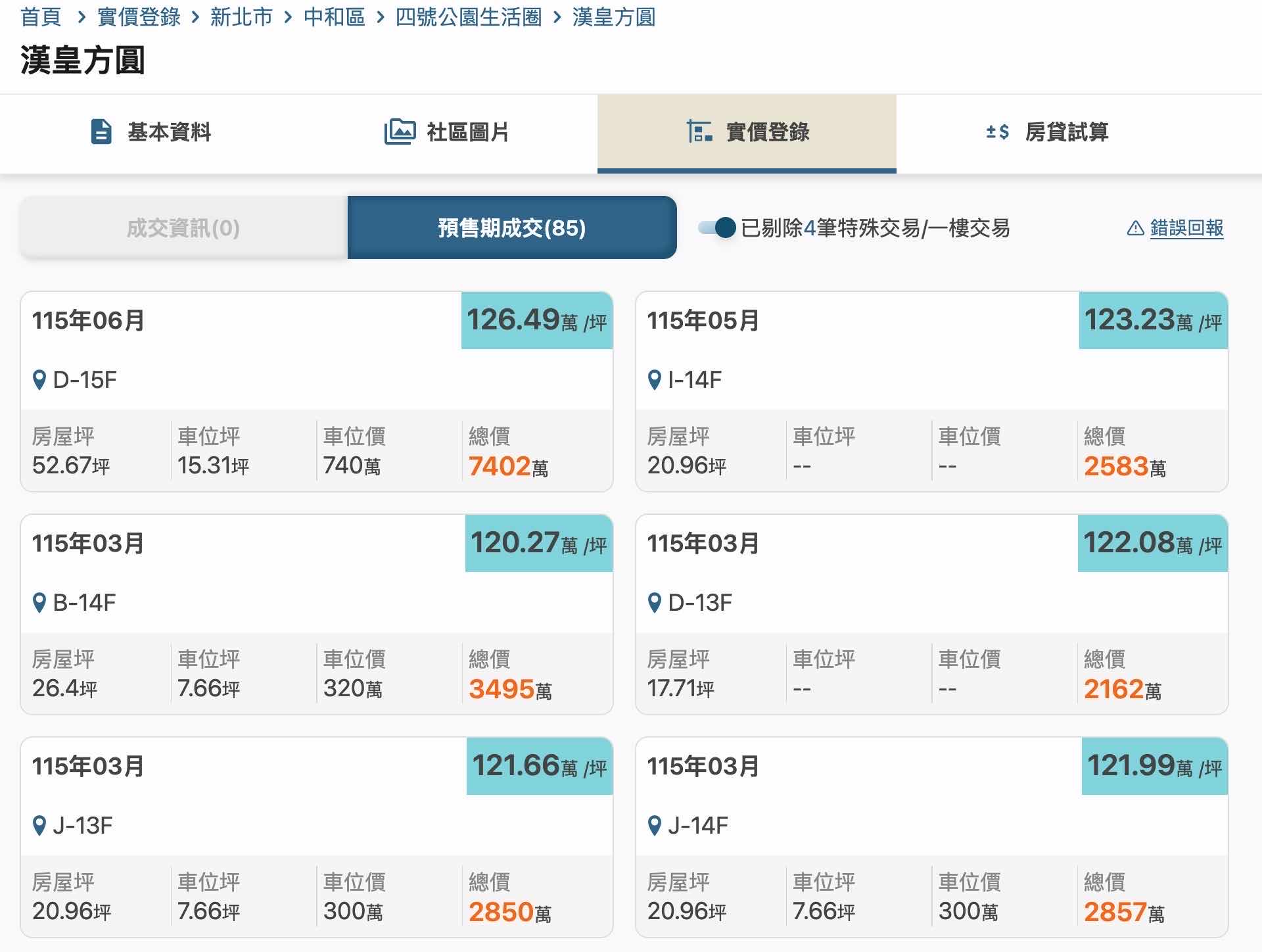The width and height of the screenshot is (1262, 952).
Task: Open 實價登錄 breadcrumb link
Action: click(139, 17)
